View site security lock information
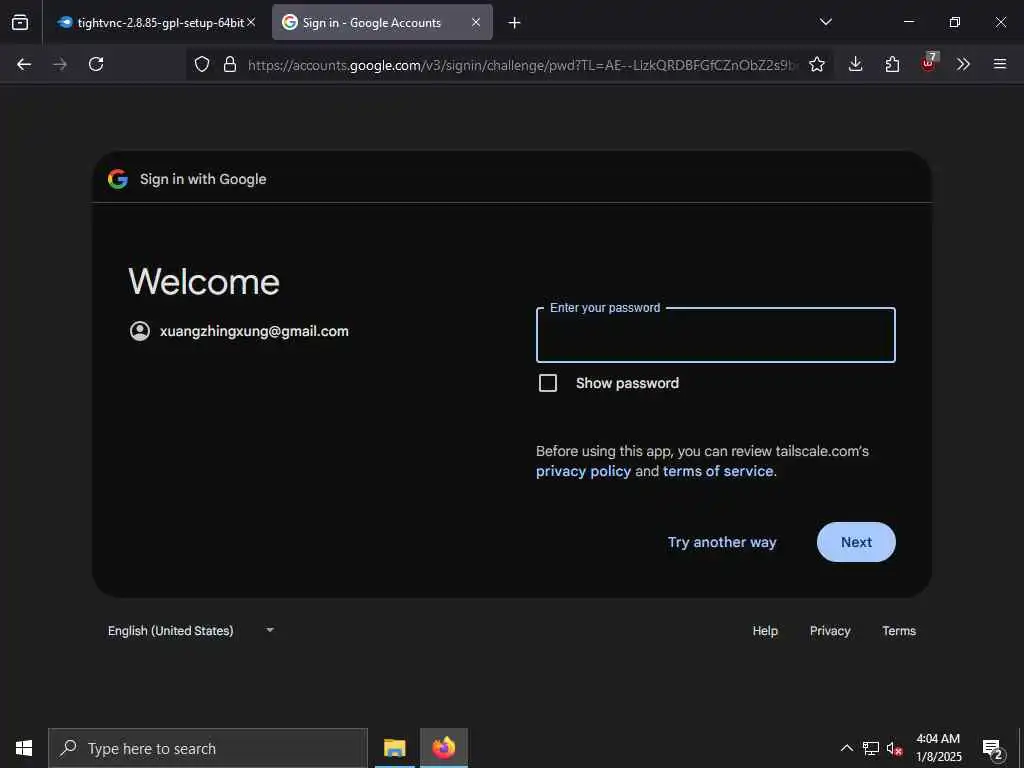Viewport: 1024px width, 768px height. 230,64
